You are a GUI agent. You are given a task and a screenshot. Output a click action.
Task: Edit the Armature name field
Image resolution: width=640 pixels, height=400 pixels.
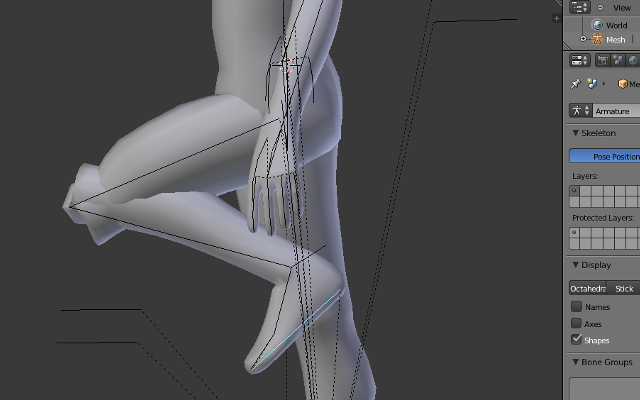[616, 111]
